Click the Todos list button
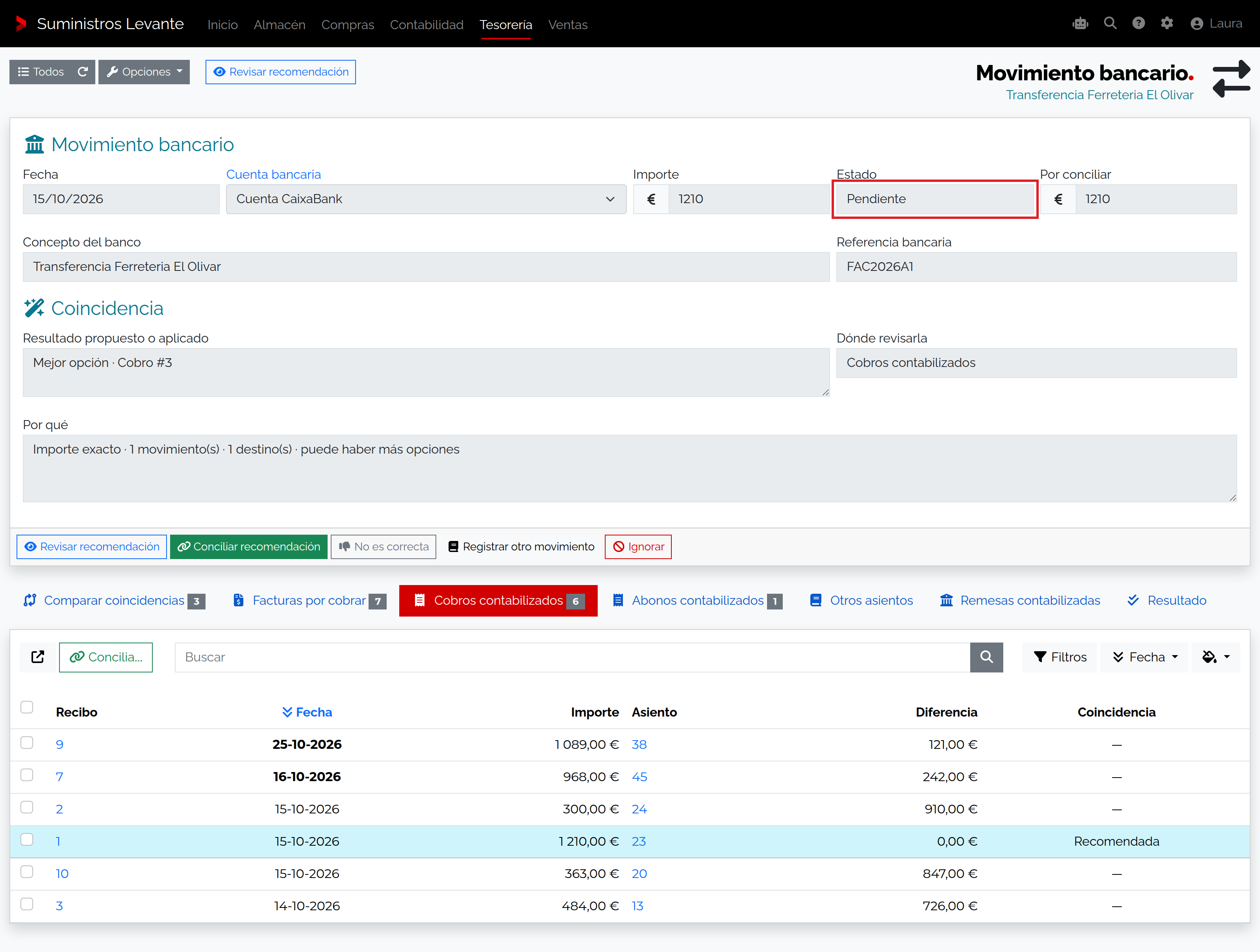 41,72
